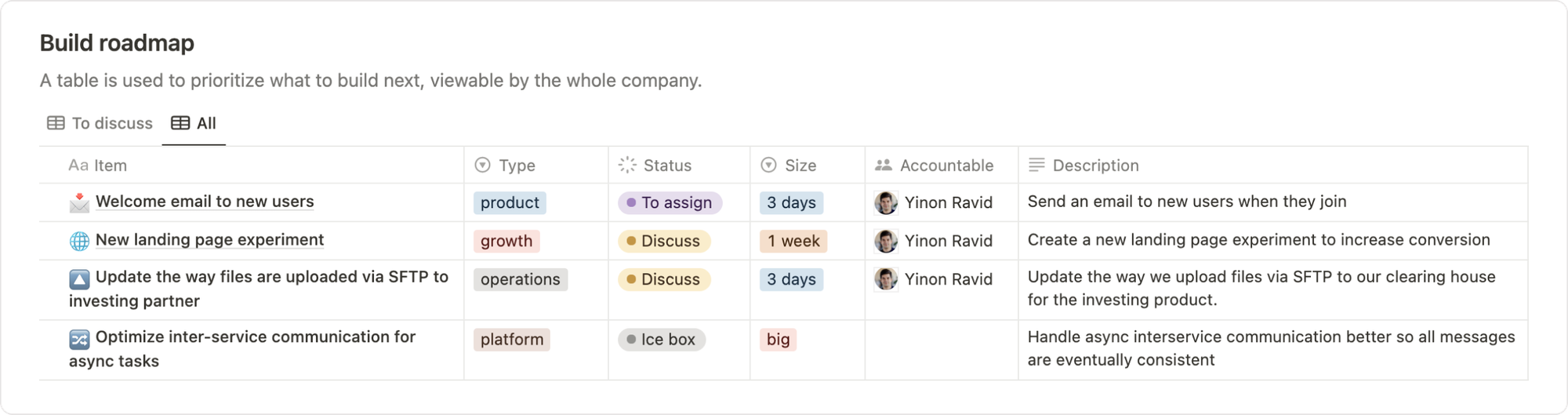The image size is (1568, 415).
Task: Click the Status column spinner icon
Action: coord(627,165)
